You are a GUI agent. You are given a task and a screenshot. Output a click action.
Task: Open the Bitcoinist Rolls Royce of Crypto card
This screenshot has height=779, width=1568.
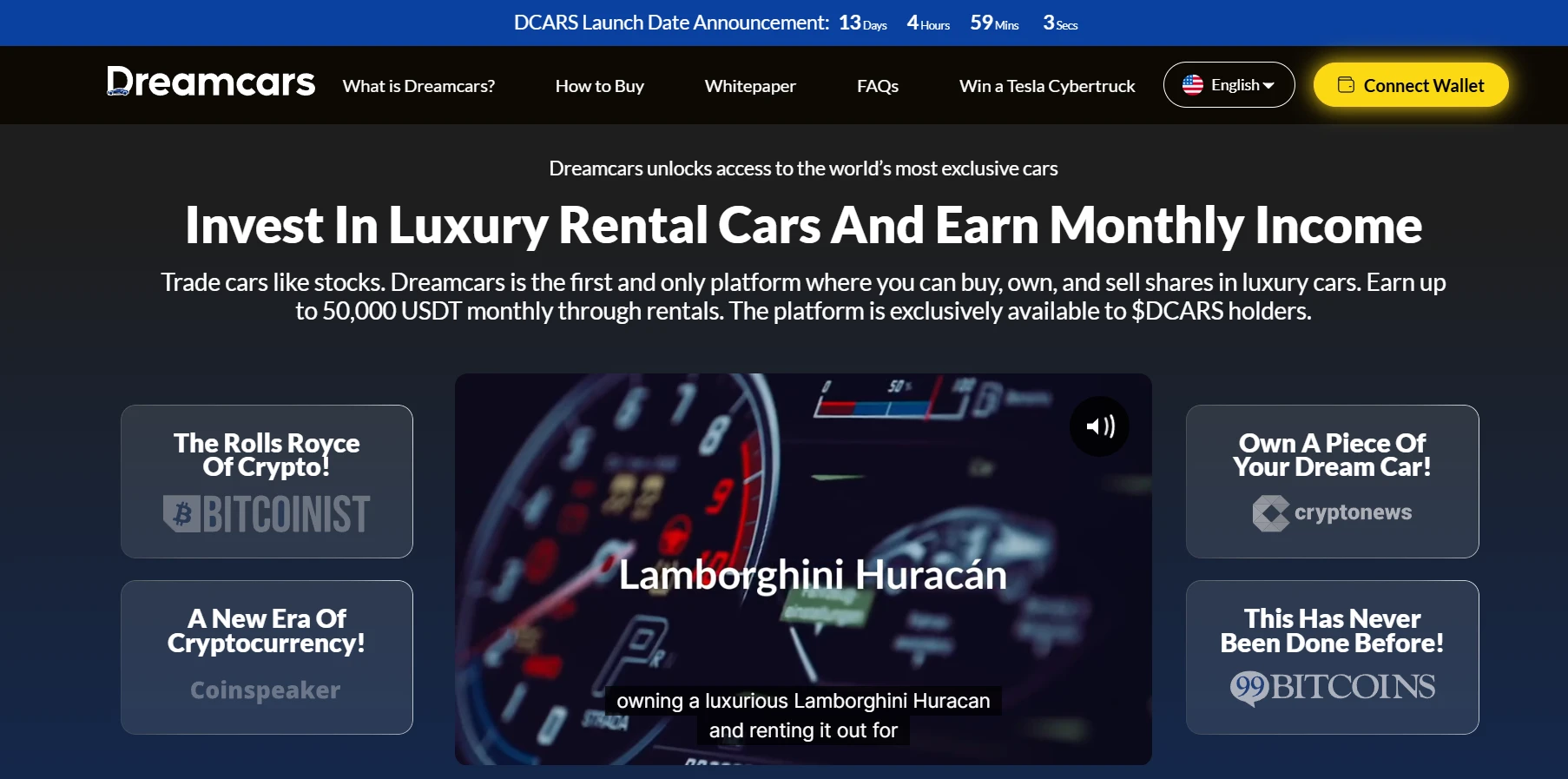(x=267, y=481)
